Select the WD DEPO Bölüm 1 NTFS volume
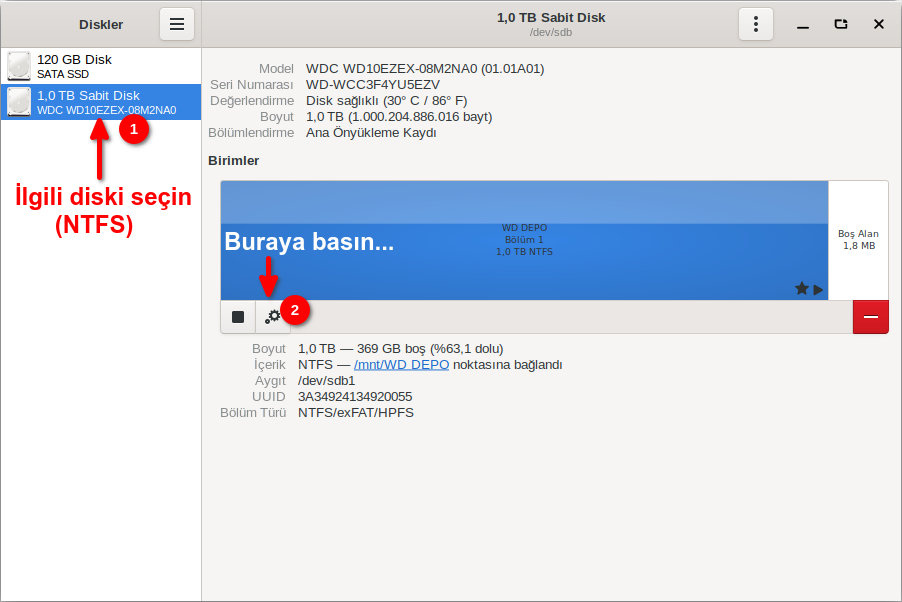This screenshot has height=602, width=902. [x=524, y=240]
